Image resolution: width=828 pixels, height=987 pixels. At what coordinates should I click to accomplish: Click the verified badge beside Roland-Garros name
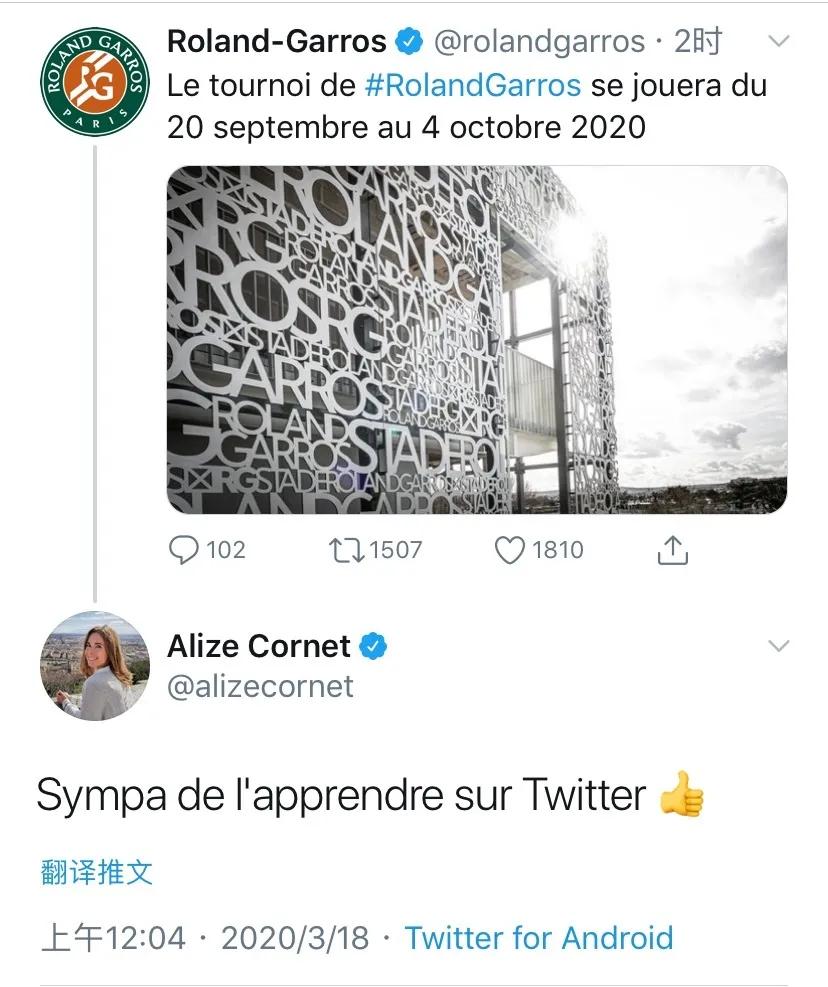click(409, 42)
